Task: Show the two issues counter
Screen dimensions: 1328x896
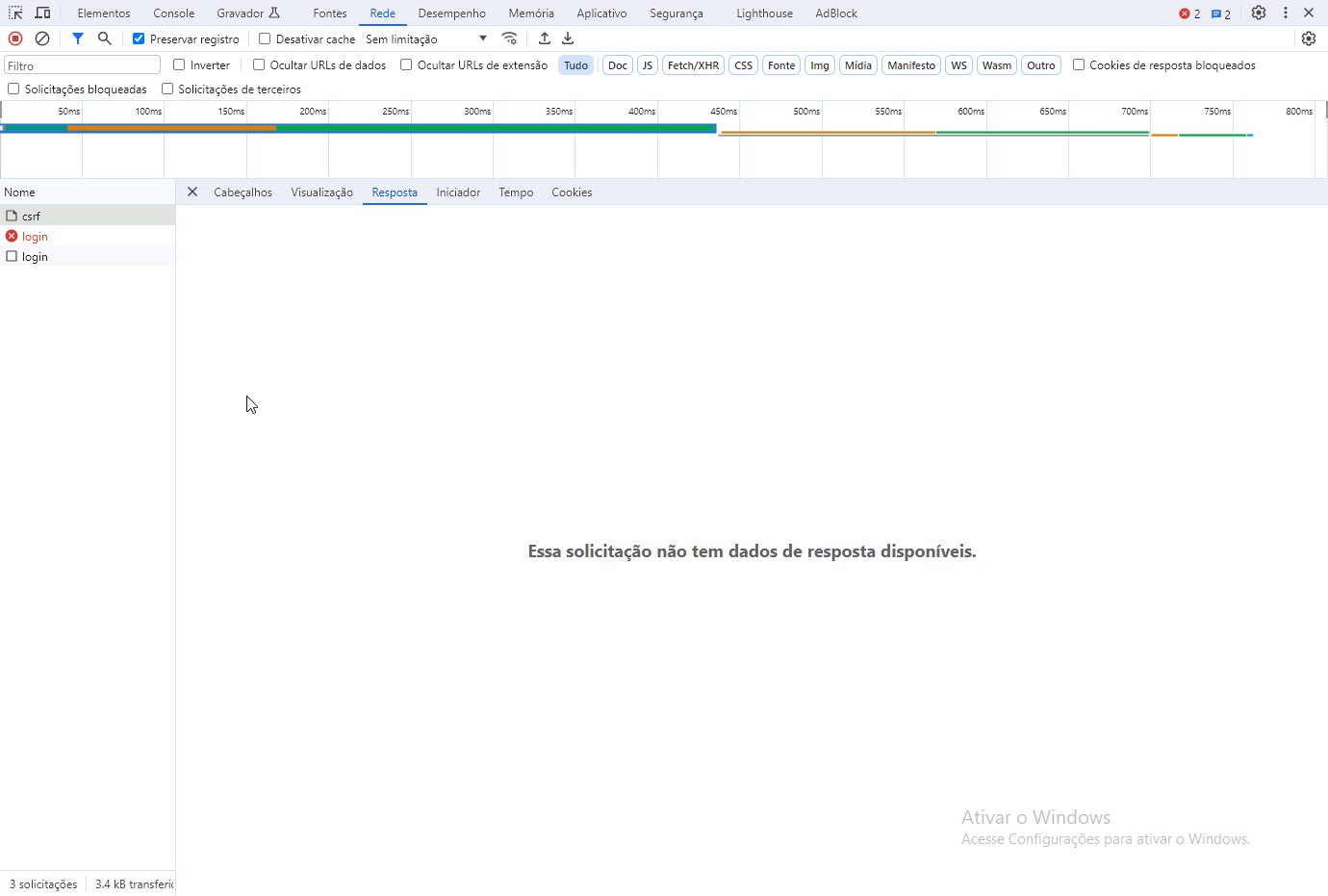Action: (1221, 13)
